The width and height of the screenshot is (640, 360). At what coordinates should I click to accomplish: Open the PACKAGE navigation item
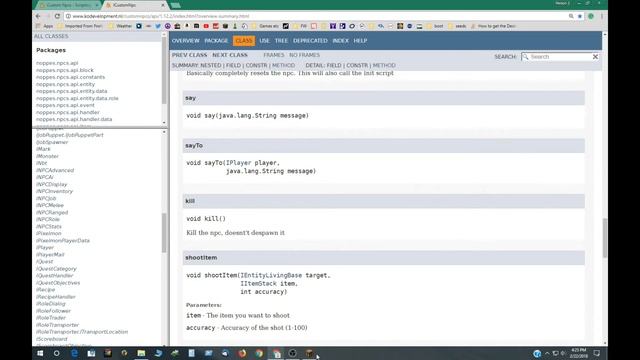[216, 41]
